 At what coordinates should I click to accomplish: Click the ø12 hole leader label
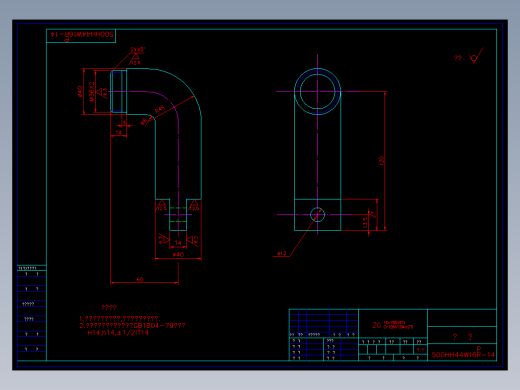tap(282, 253)
